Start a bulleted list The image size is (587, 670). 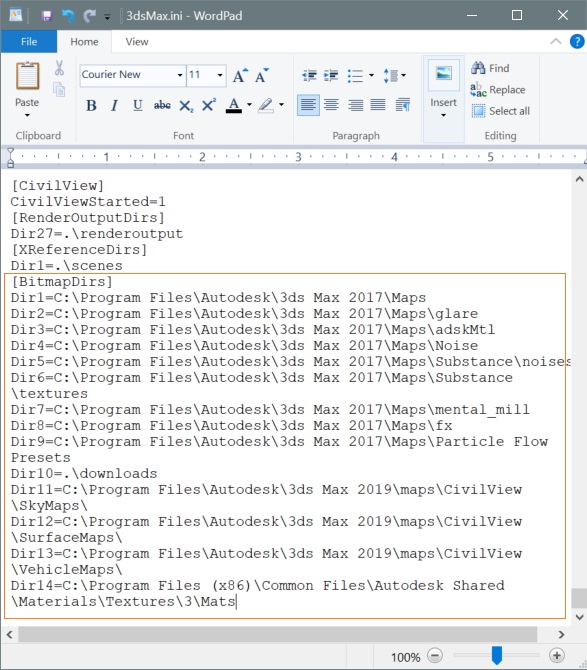(x=355, y=76)
